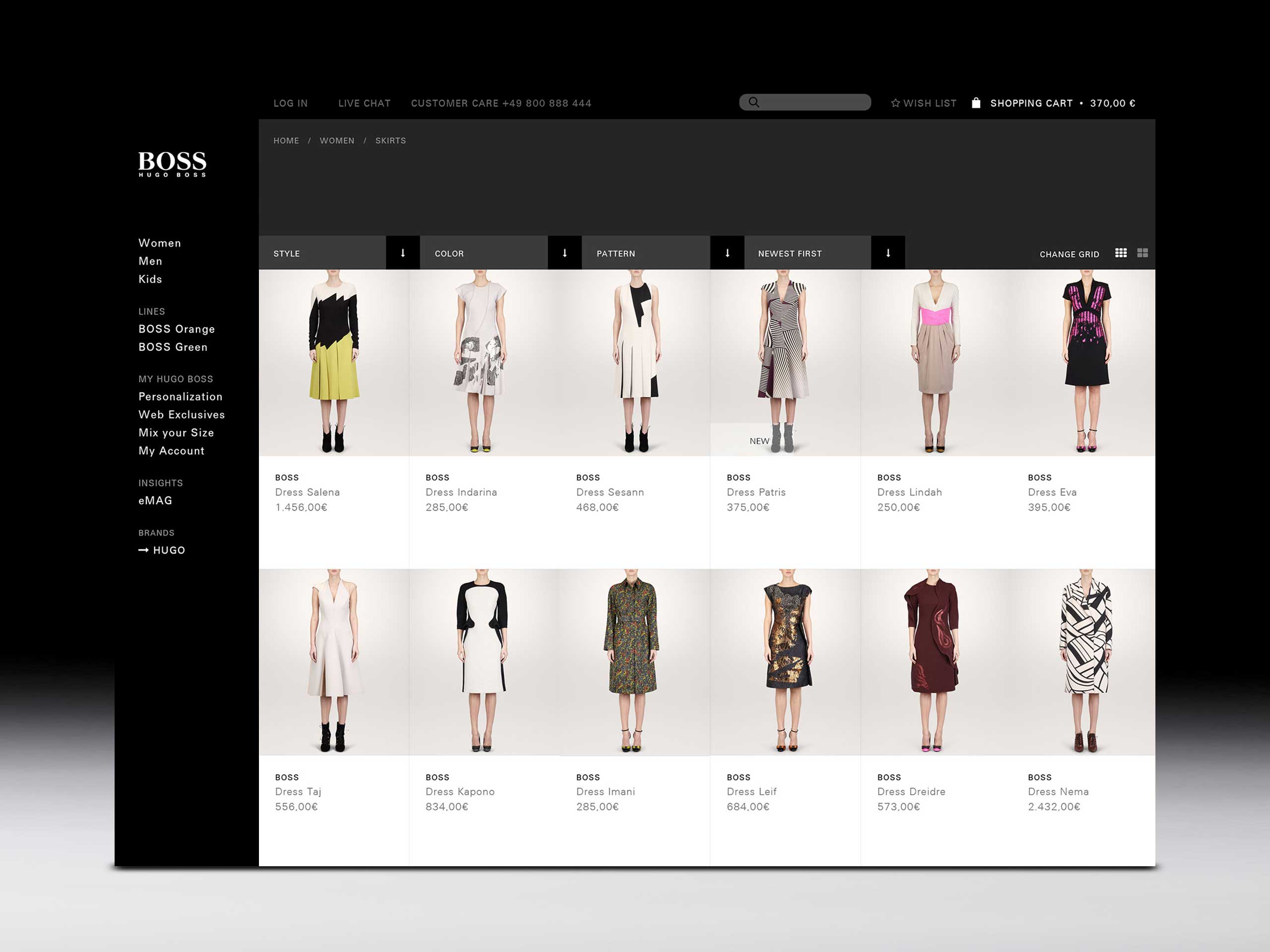The width and height of the screenshot is (1270, 952).
Task: Click inside the search field
Action: point(805,102)
